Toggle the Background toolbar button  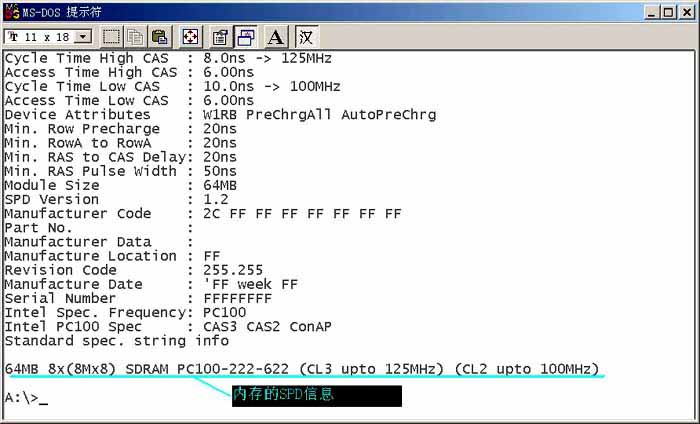(246, 37)
